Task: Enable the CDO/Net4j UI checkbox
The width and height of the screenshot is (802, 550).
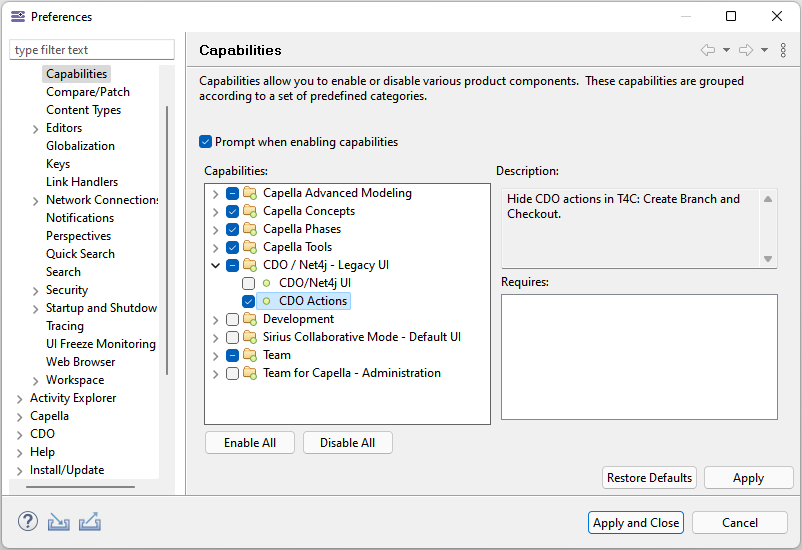Action: pyautogui.click(x=249, y=283)
